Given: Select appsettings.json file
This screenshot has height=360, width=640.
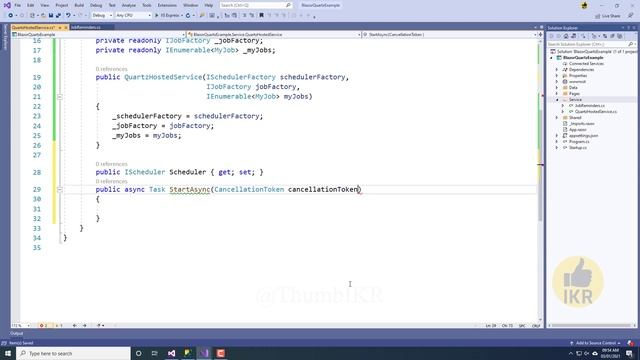Looking at the screenshot, I should point(583,136).
